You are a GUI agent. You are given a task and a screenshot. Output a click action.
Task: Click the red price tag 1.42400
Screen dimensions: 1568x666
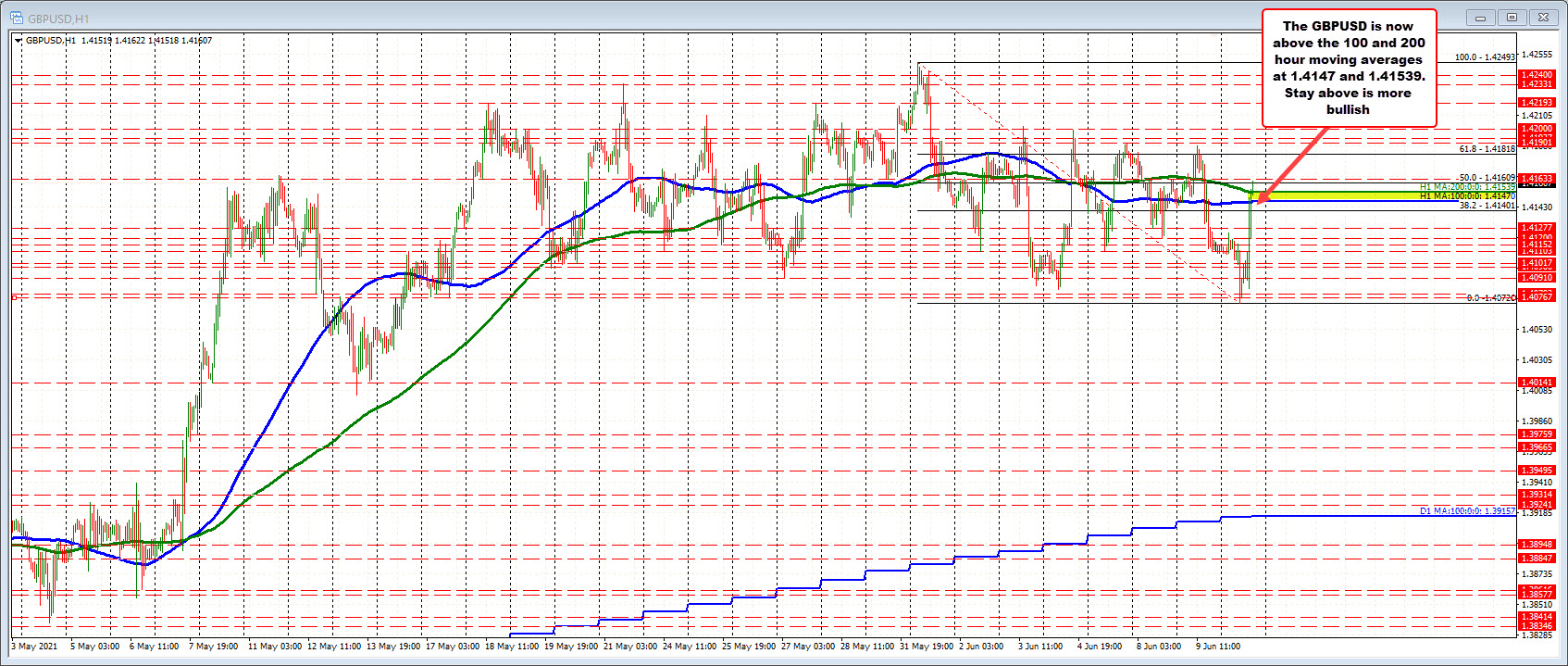tap(1537, 75)
